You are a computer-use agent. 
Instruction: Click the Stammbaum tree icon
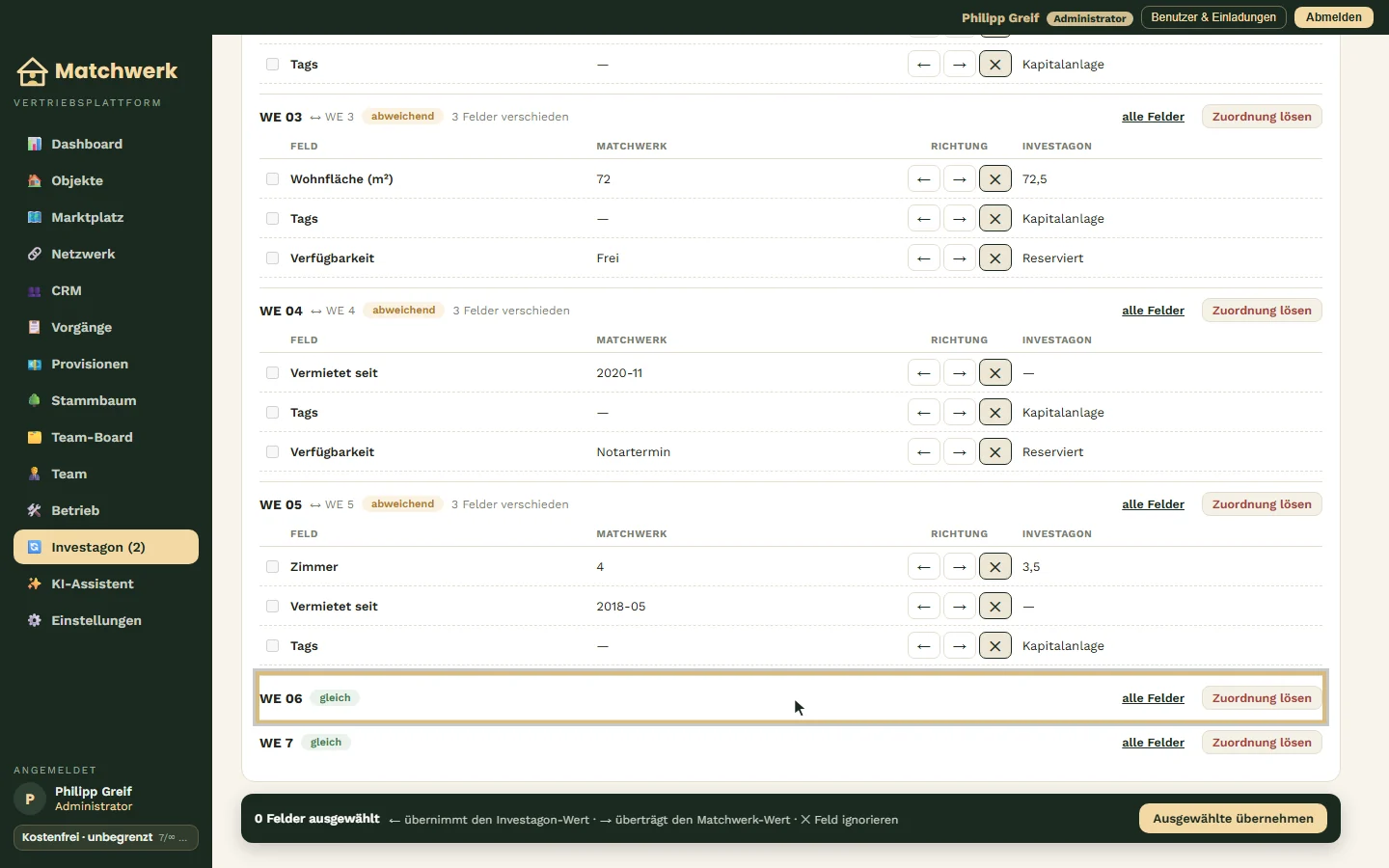pyautogui.click(x=35, y=400)
